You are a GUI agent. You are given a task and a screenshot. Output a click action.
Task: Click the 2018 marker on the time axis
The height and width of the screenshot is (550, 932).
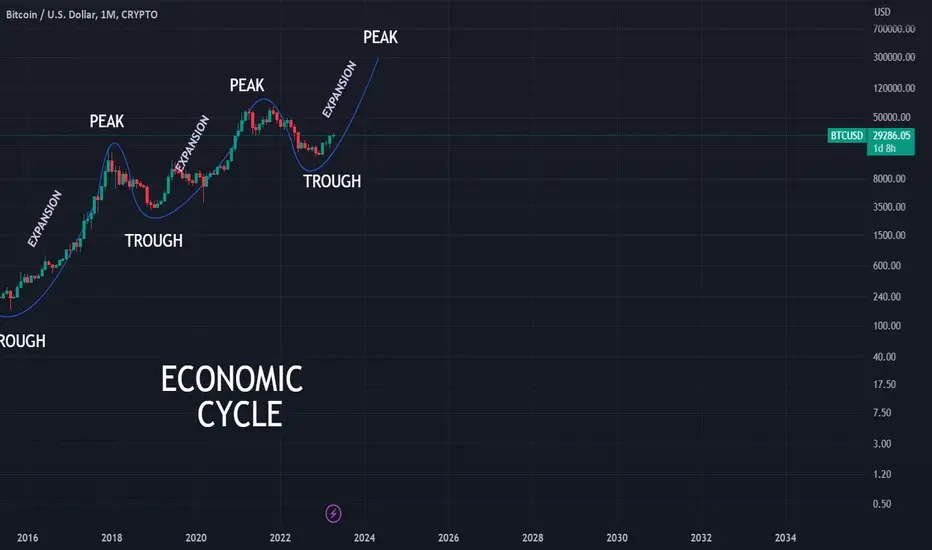coord(112,538)
